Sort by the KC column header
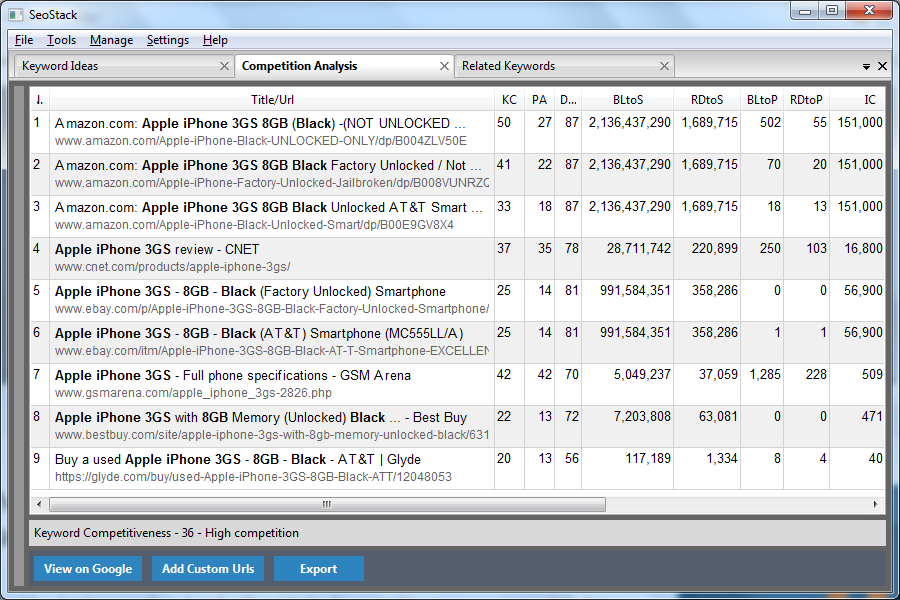900x600 pixels. click(x=509, y=100)
